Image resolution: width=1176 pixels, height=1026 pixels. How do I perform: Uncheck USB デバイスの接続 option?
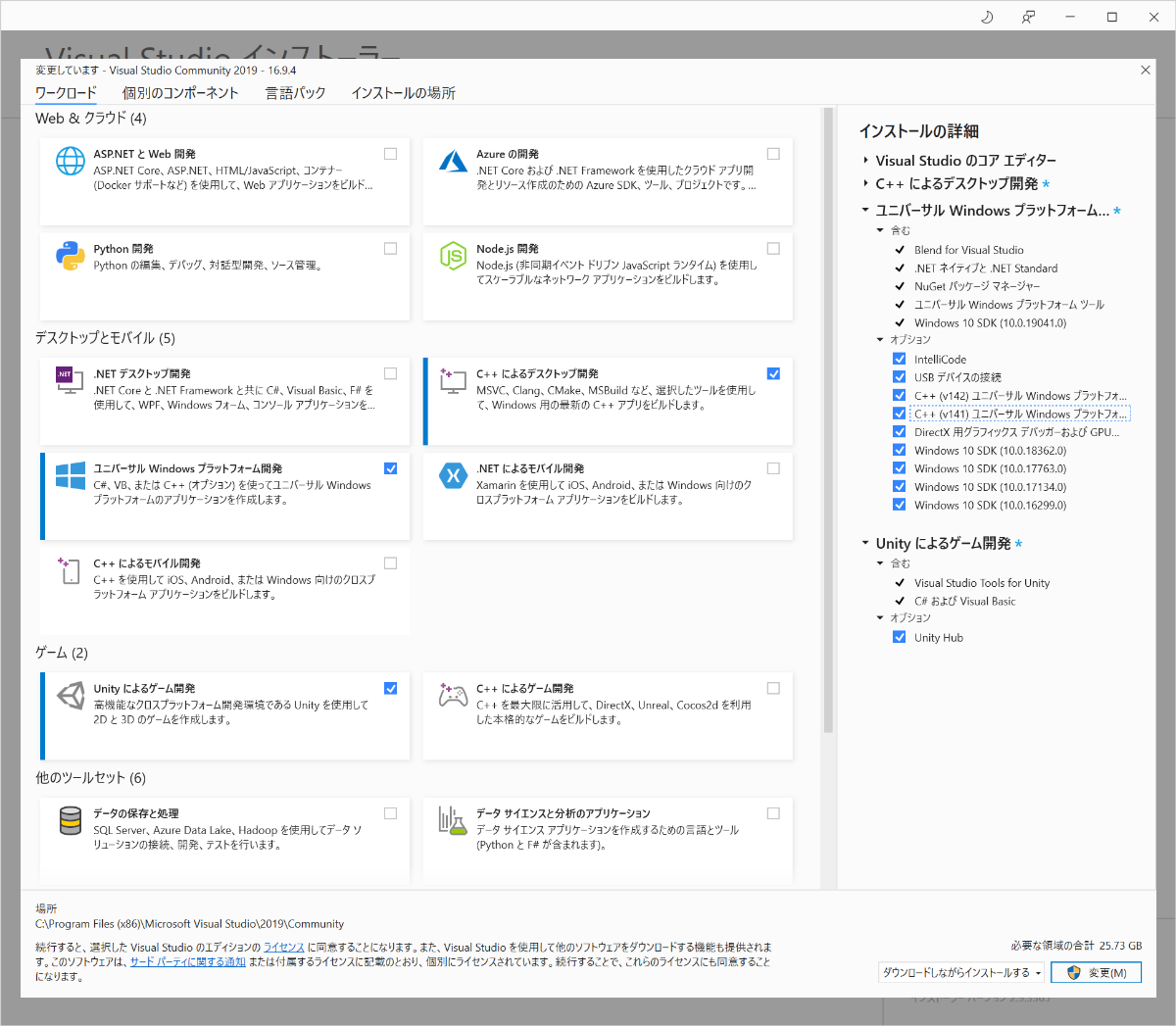tap(899, 377)
